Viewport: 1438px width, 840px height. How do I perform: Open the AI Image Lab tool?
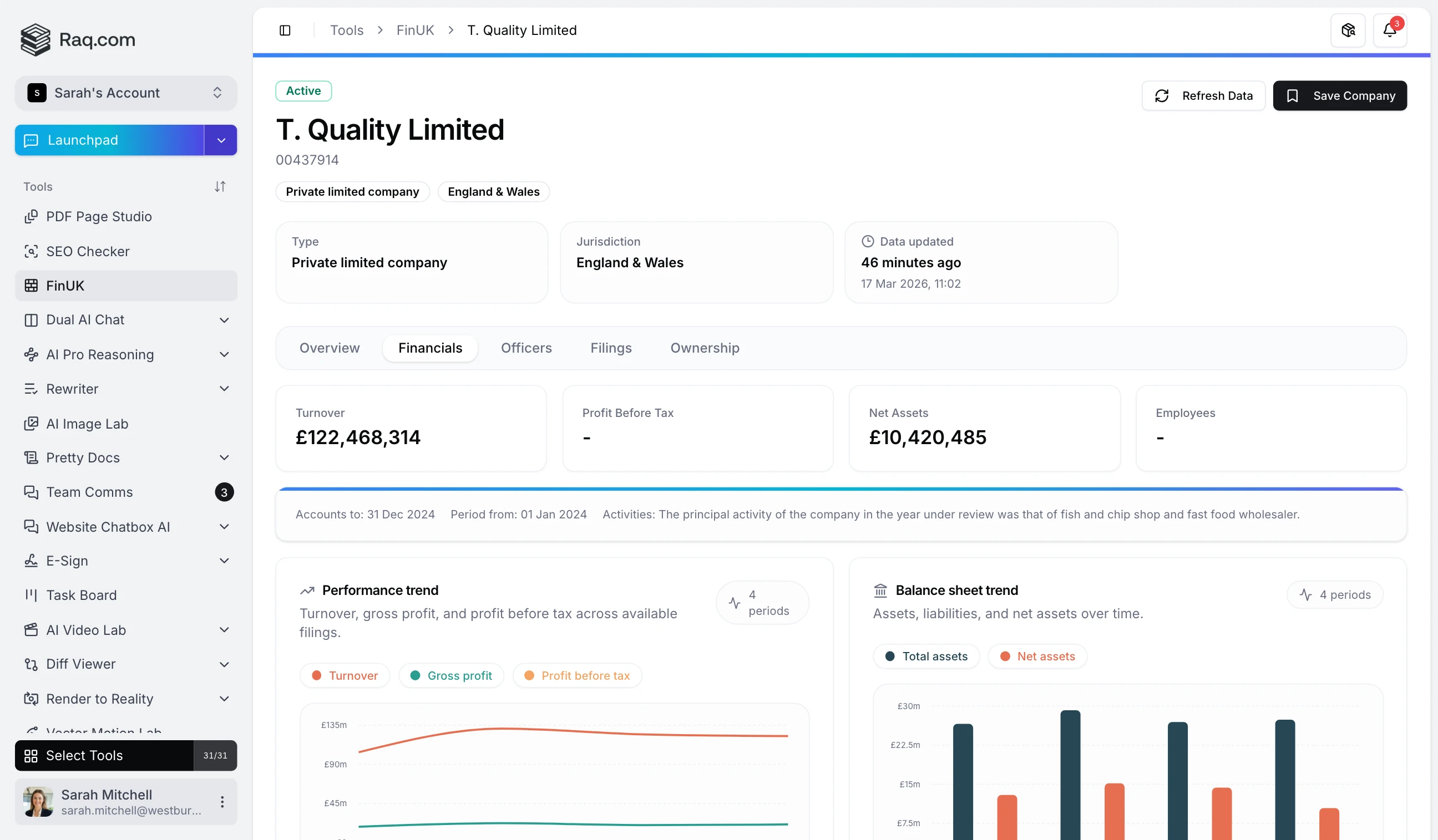tap(87, 424)
